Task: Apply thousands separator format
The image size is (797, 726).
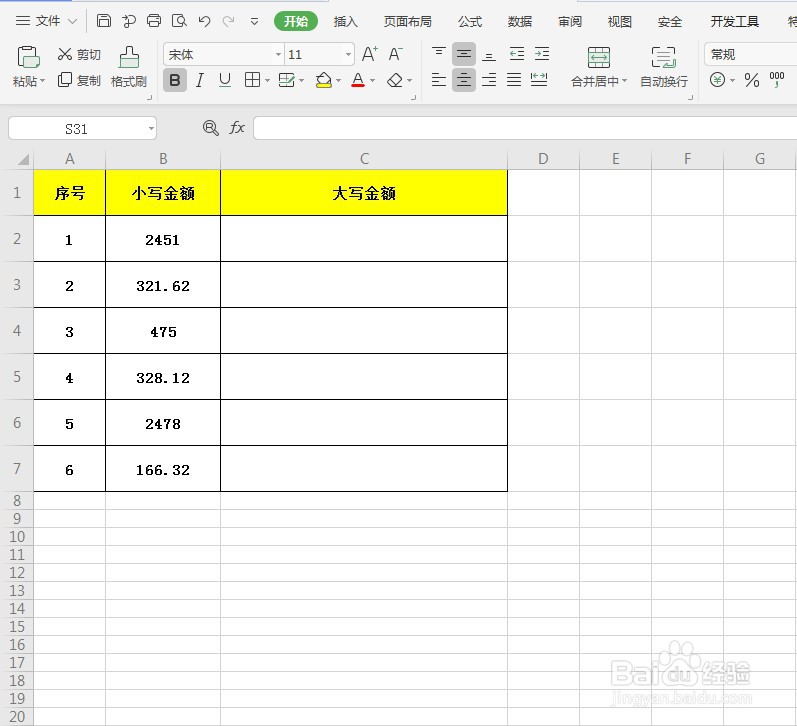Action: [x=777, y=80]
